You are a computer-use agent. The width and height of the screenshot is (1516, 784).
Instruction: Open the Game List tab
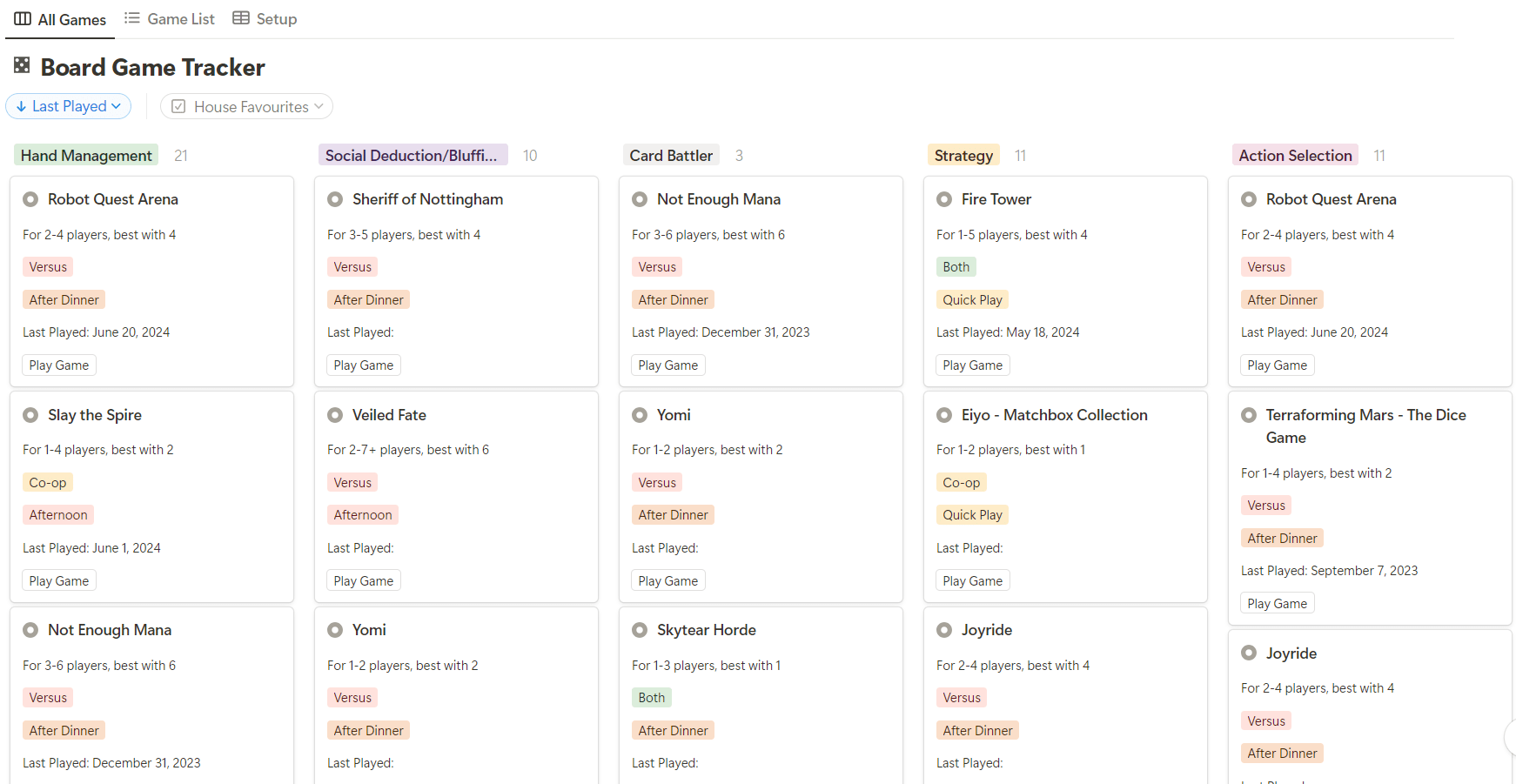coord(170,19)
